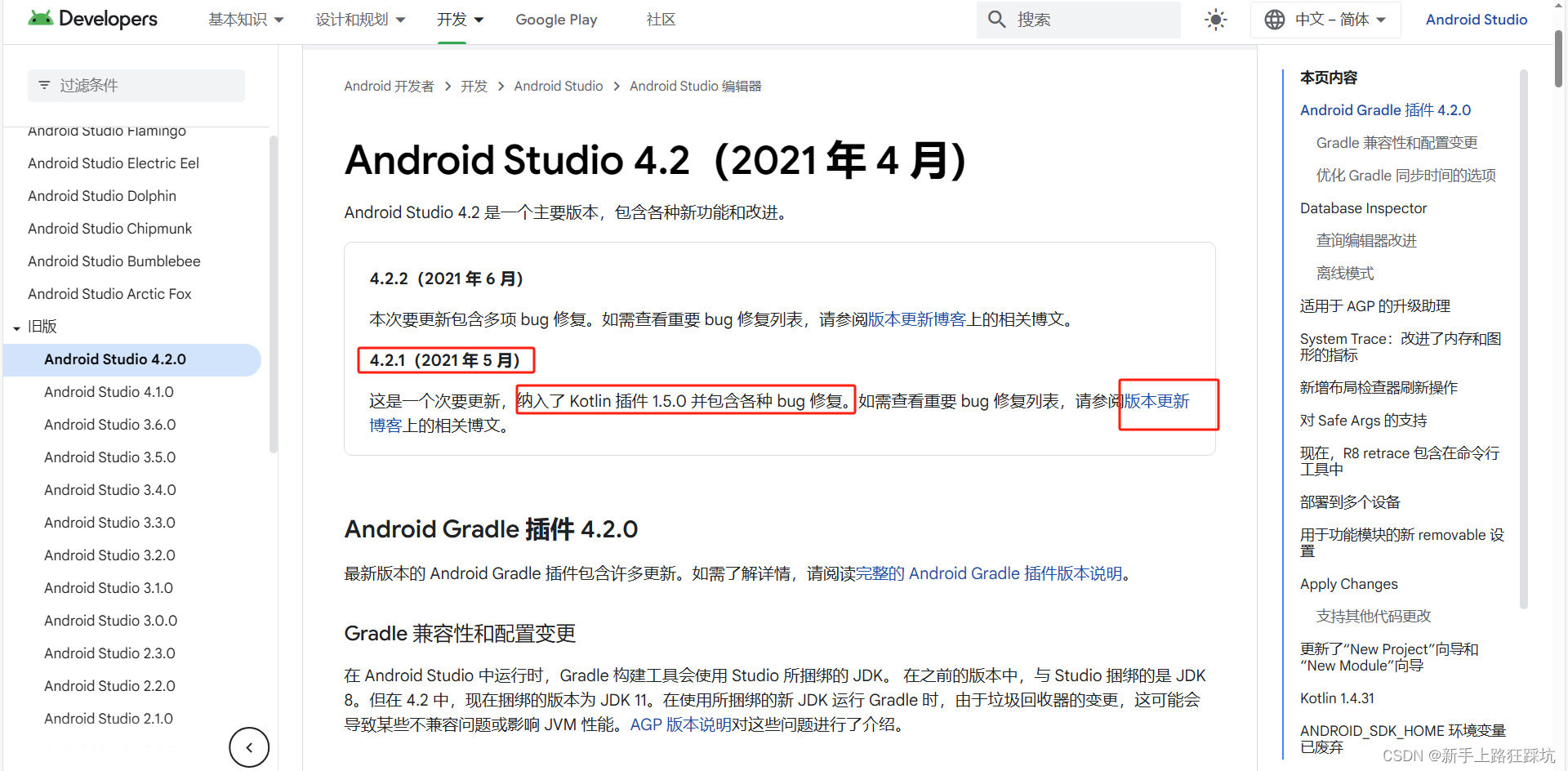This screenshot has height=771, width=1568.
Task: Jump to Apply Changes in contents
Action: point(1348,584)
